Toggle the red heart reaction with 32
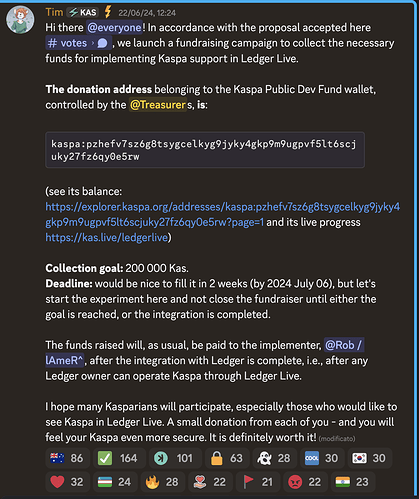Image resolution: width=419 pixels, height=499 pixels. tap(67, 482)
